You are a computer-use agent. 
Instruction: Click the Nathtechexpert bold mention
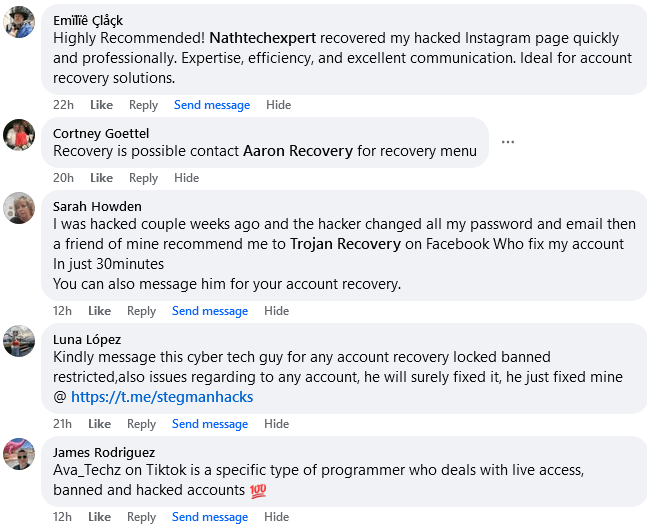[263, 38]
